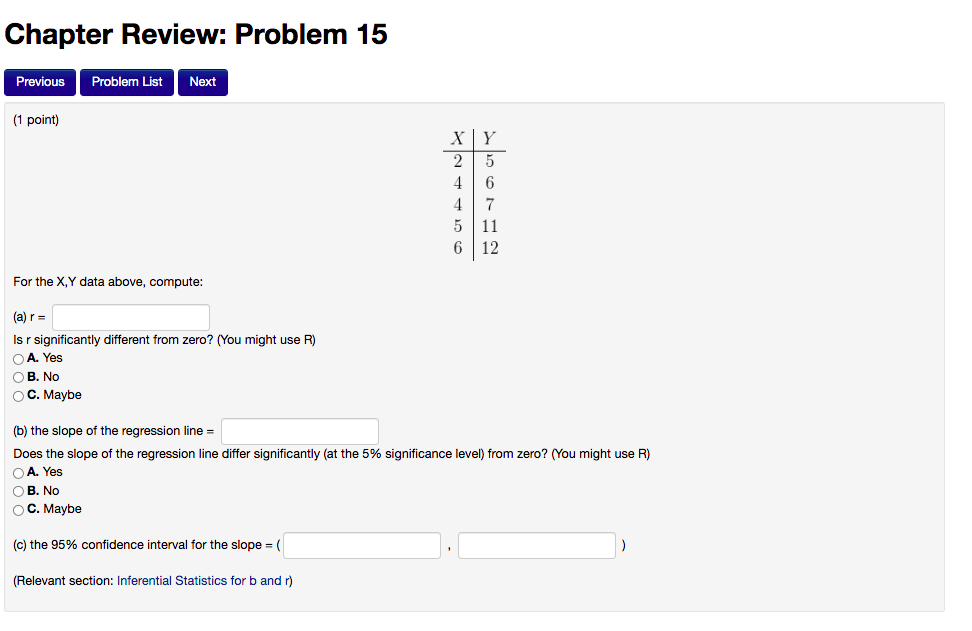This screenshot has width=972, height=631.
Task: Click the Previous button
Action: coord(39,82)
